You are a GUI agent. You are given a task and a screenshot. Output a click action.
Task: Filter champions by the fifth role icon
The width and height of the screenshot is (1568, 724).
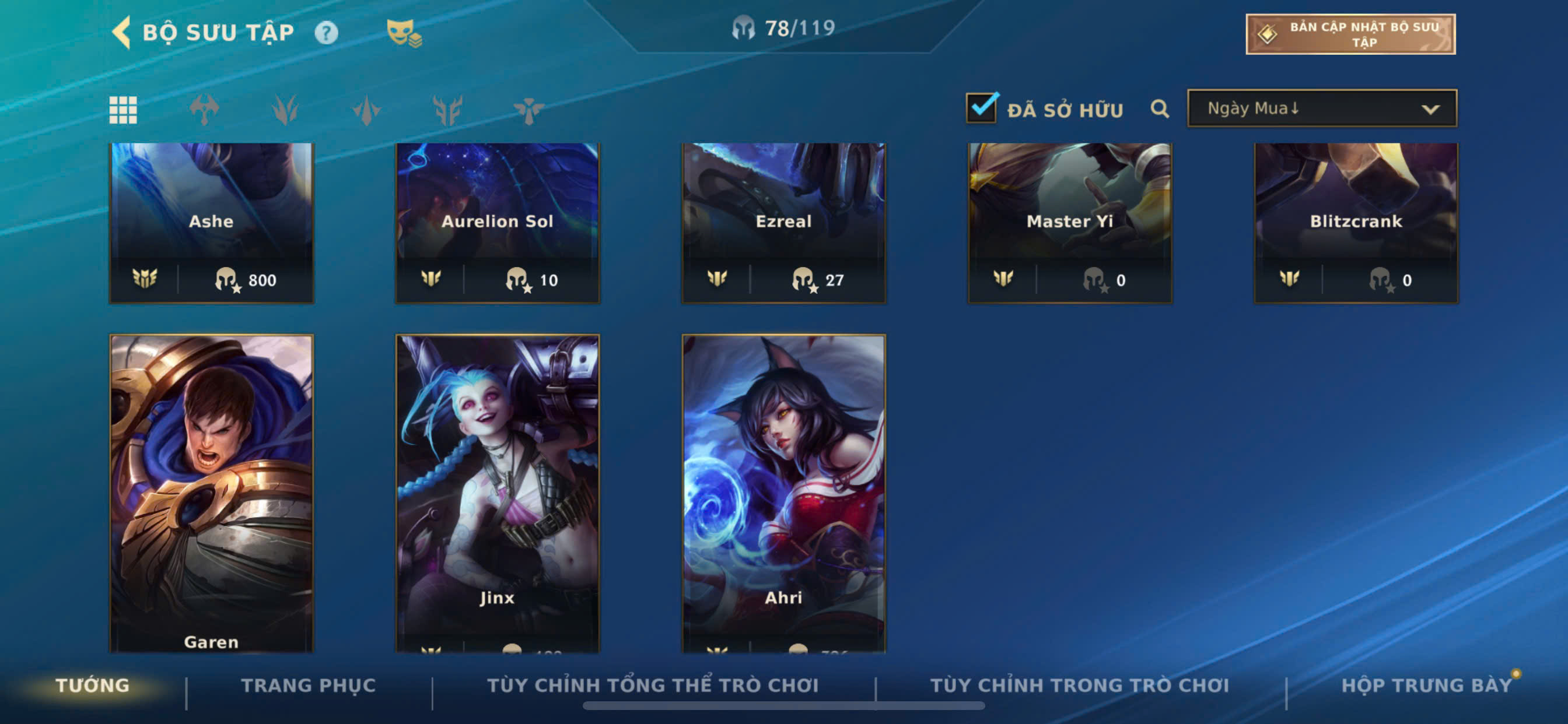(528, 110)
